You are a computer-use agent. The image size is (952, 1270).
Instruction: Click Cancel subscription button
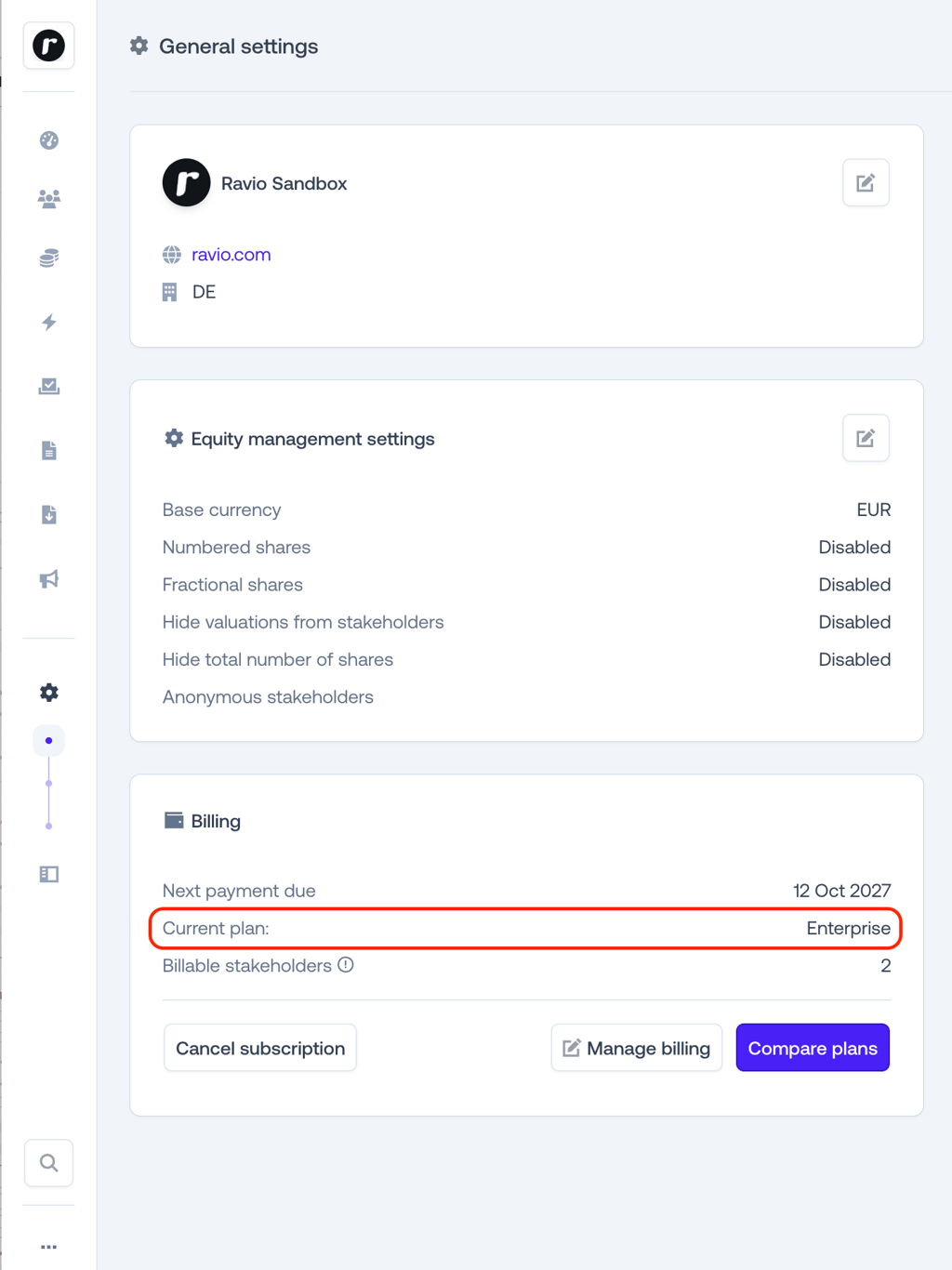[260, 1048]
